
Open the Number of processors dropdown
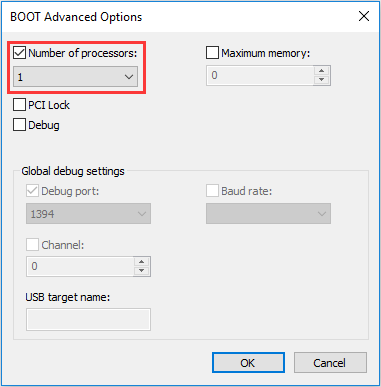[75, 77]
